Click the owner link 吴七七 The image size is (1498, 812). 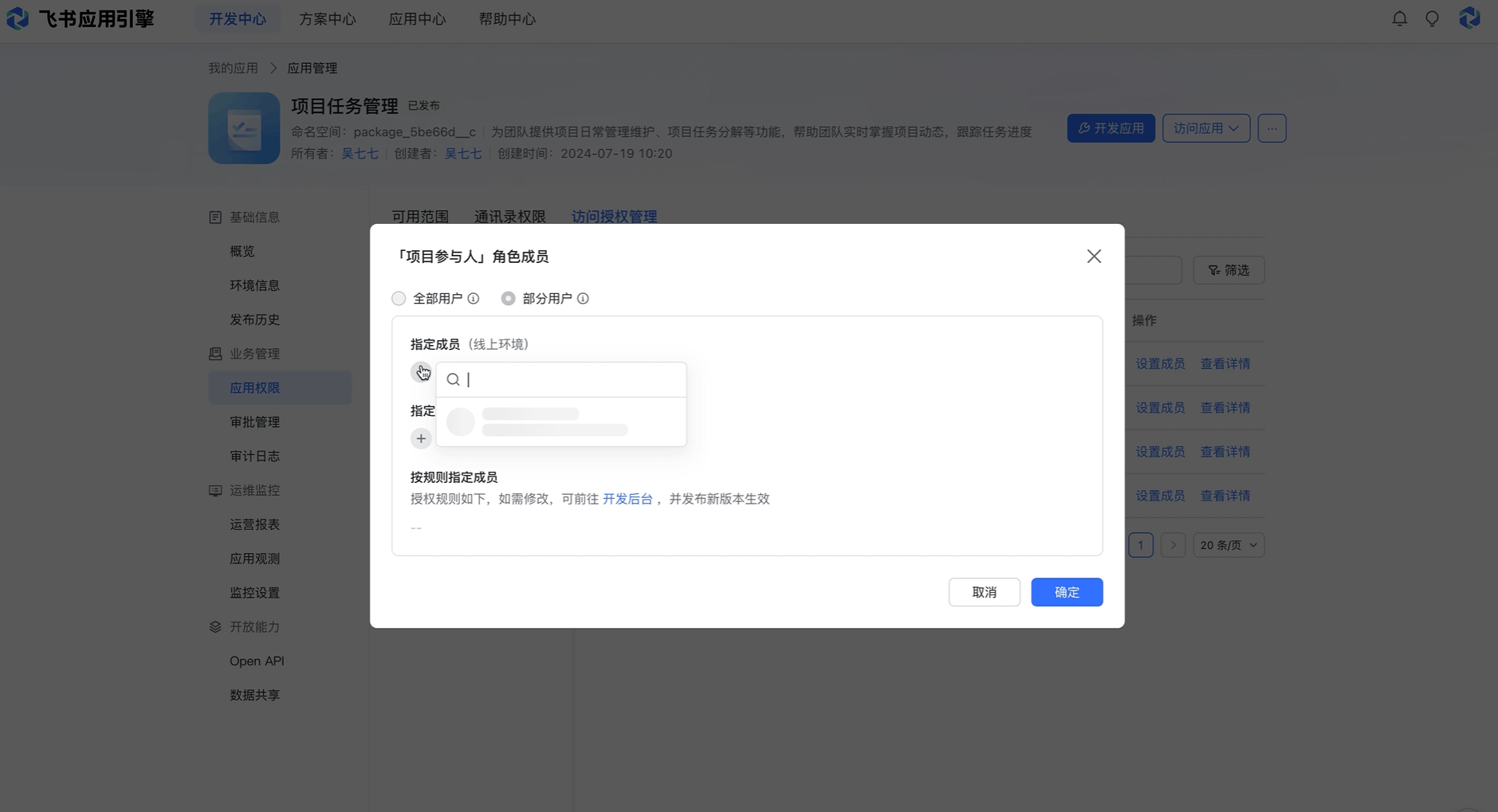[x=360, y=153]
